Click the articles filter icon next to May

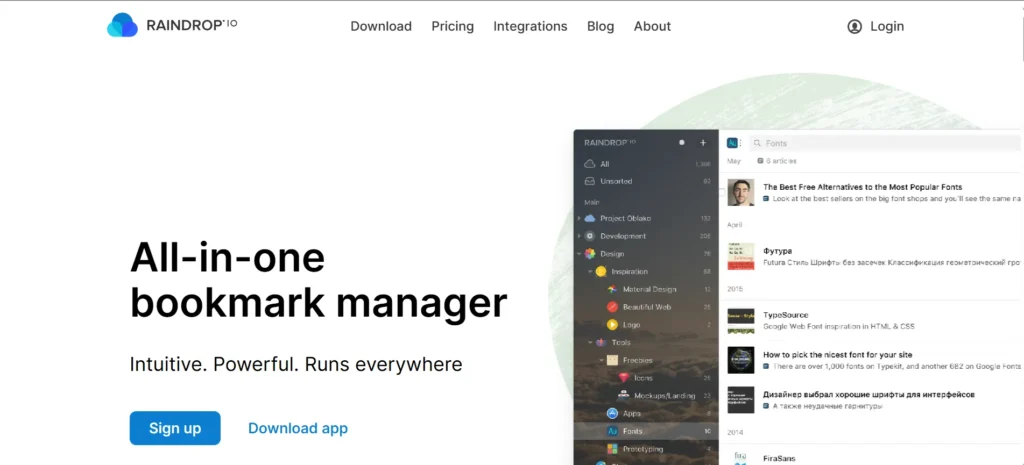(760, 161)
